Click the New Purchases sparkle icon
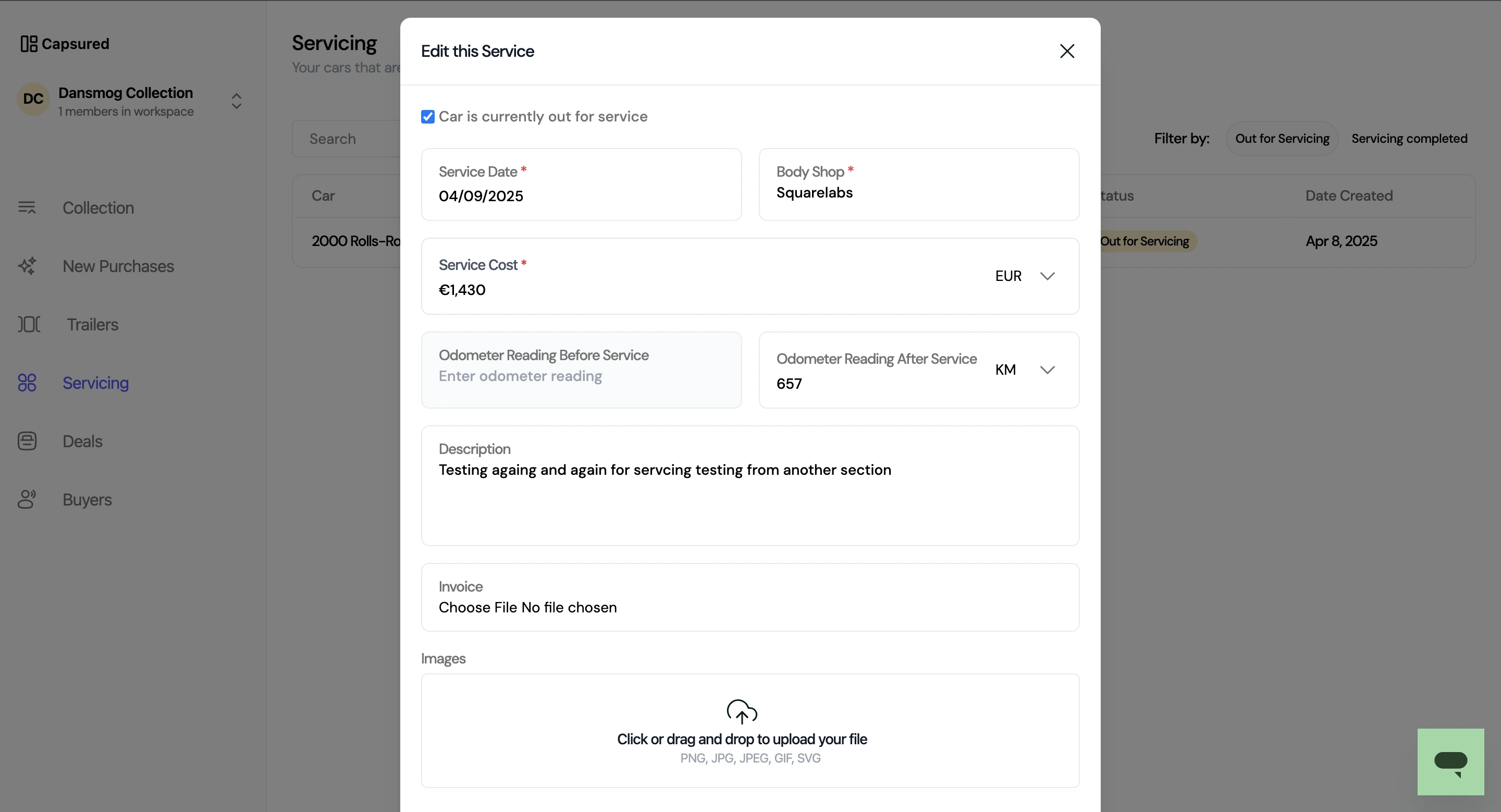Screen dimensions: 1501x812 click(x=27, y=266)
